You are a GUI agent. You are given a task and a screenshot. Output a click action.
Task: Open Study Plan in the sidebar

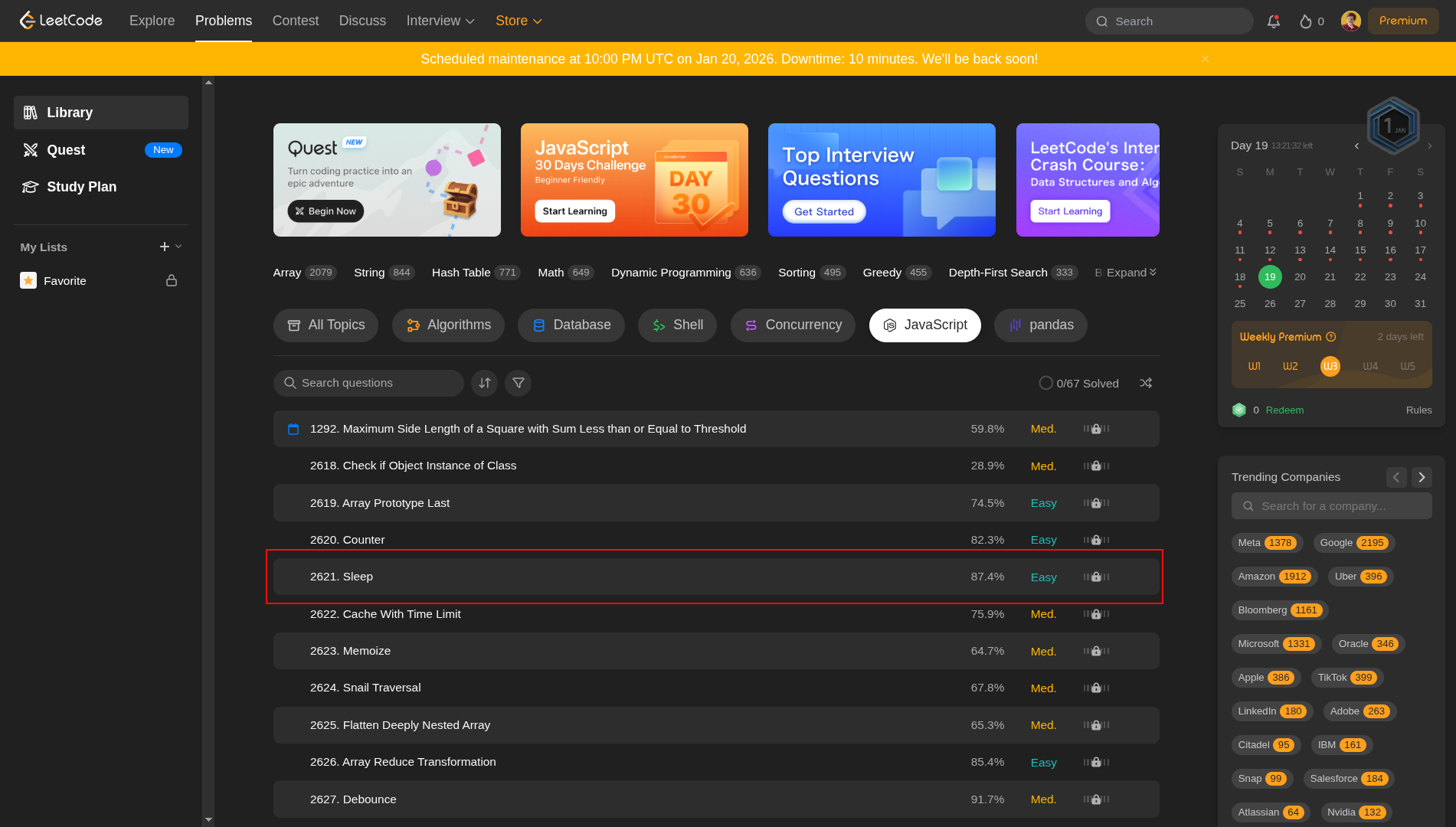[81, 187]
